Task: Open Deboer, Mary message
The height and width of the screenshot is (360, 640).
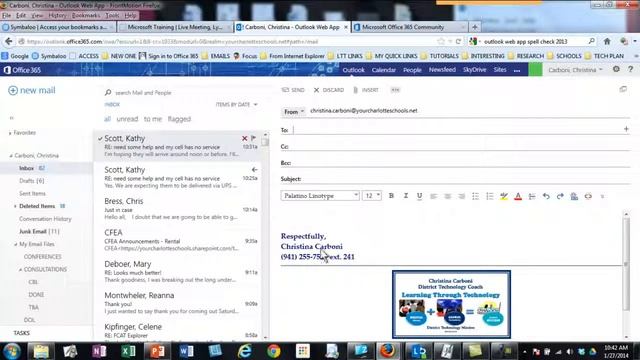Action: tap(178, 272)
